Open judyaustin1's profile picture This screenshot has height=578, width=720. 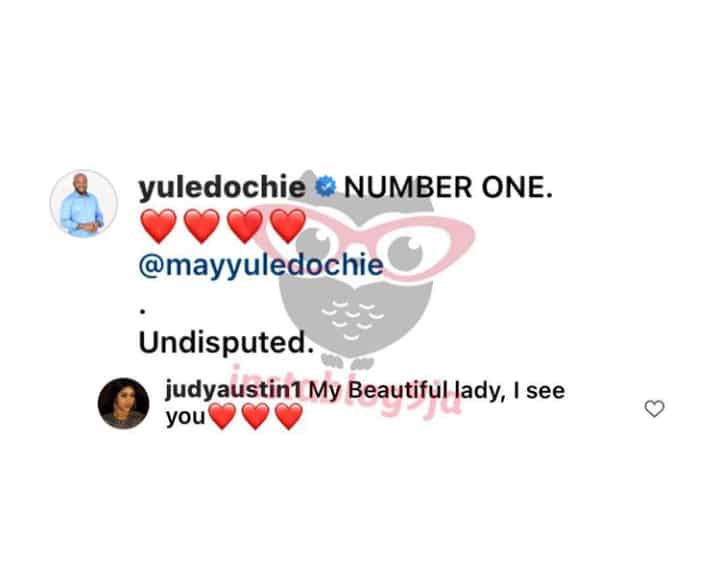click(124, 403)
